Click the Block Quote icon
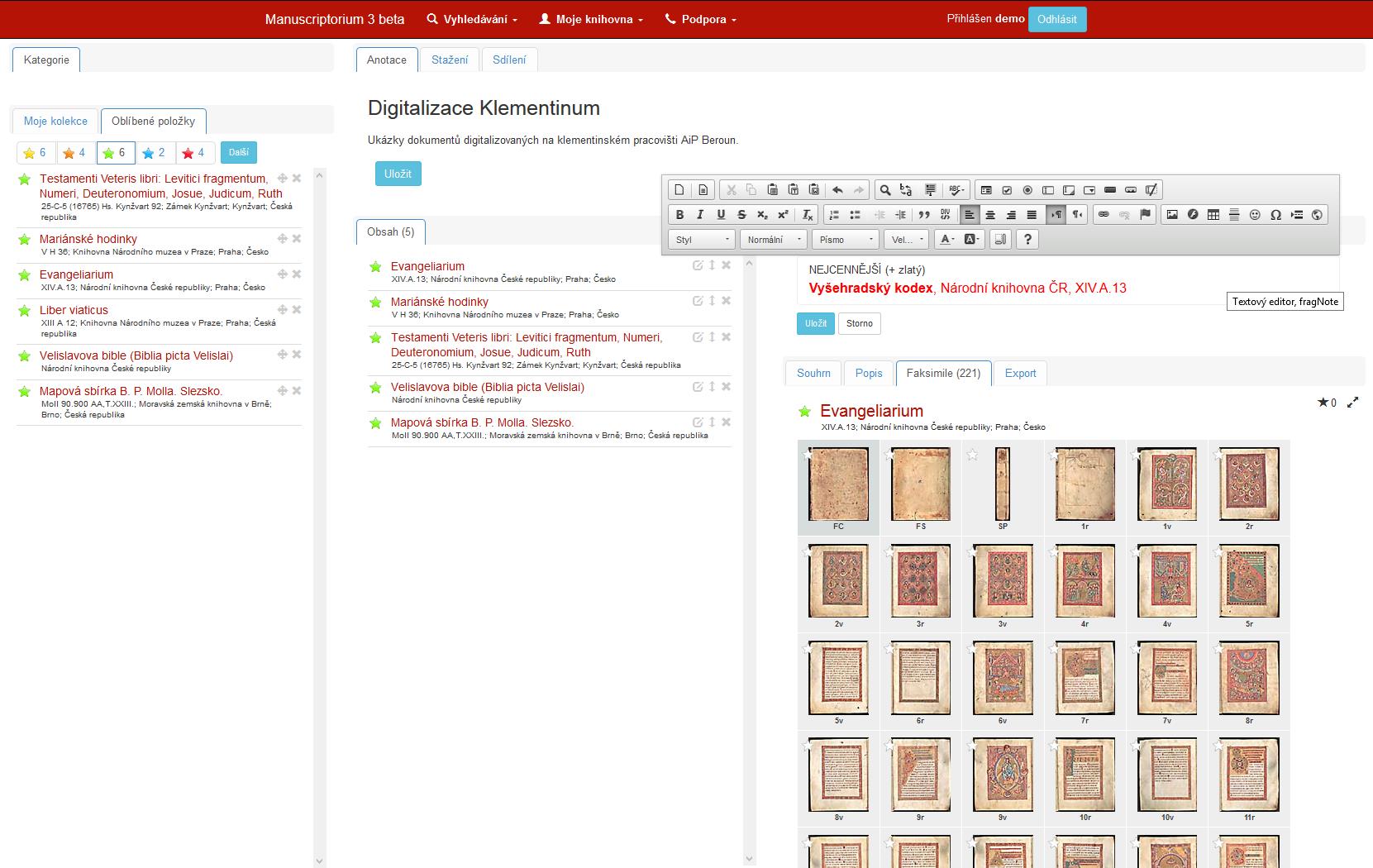This screenshot has width=1373, height=868. (x=924, y=214)
